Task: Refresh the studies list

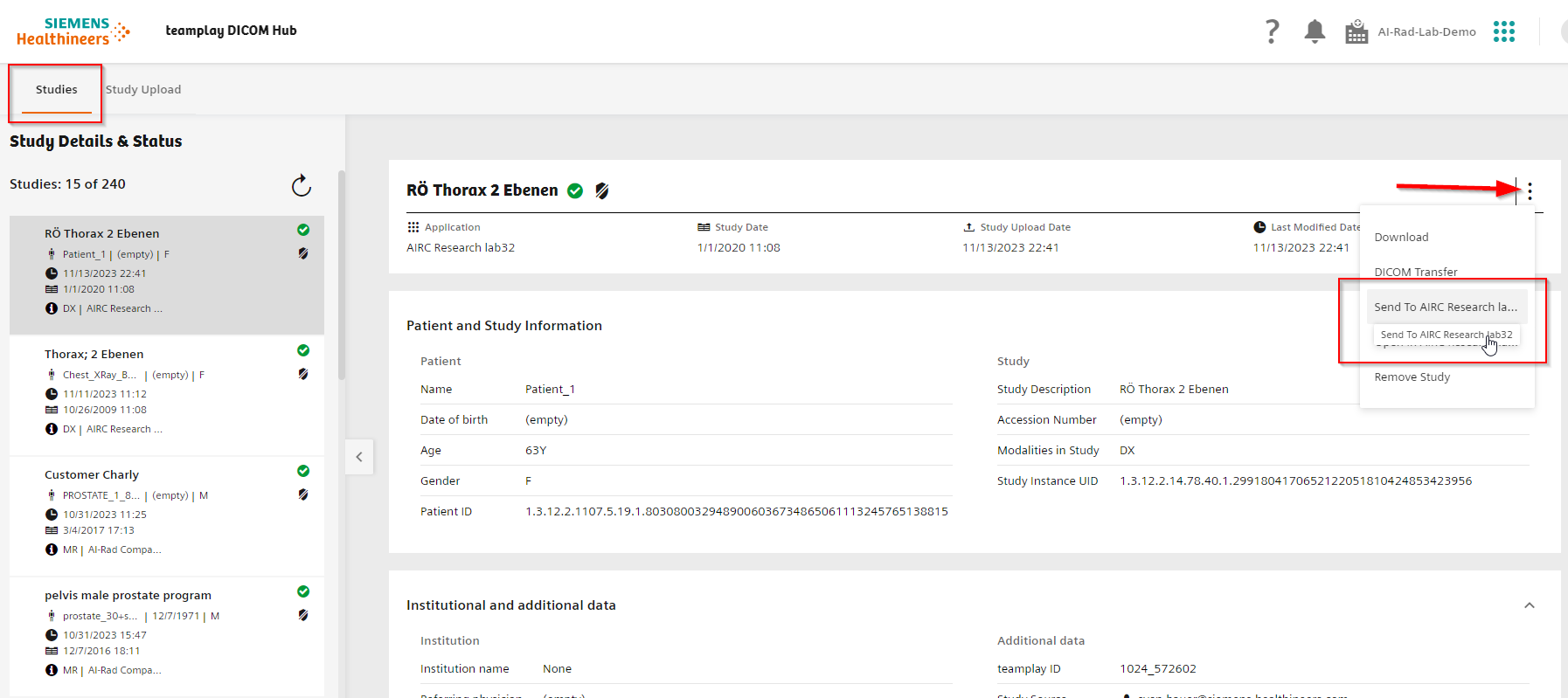Action: click(302, 185)
